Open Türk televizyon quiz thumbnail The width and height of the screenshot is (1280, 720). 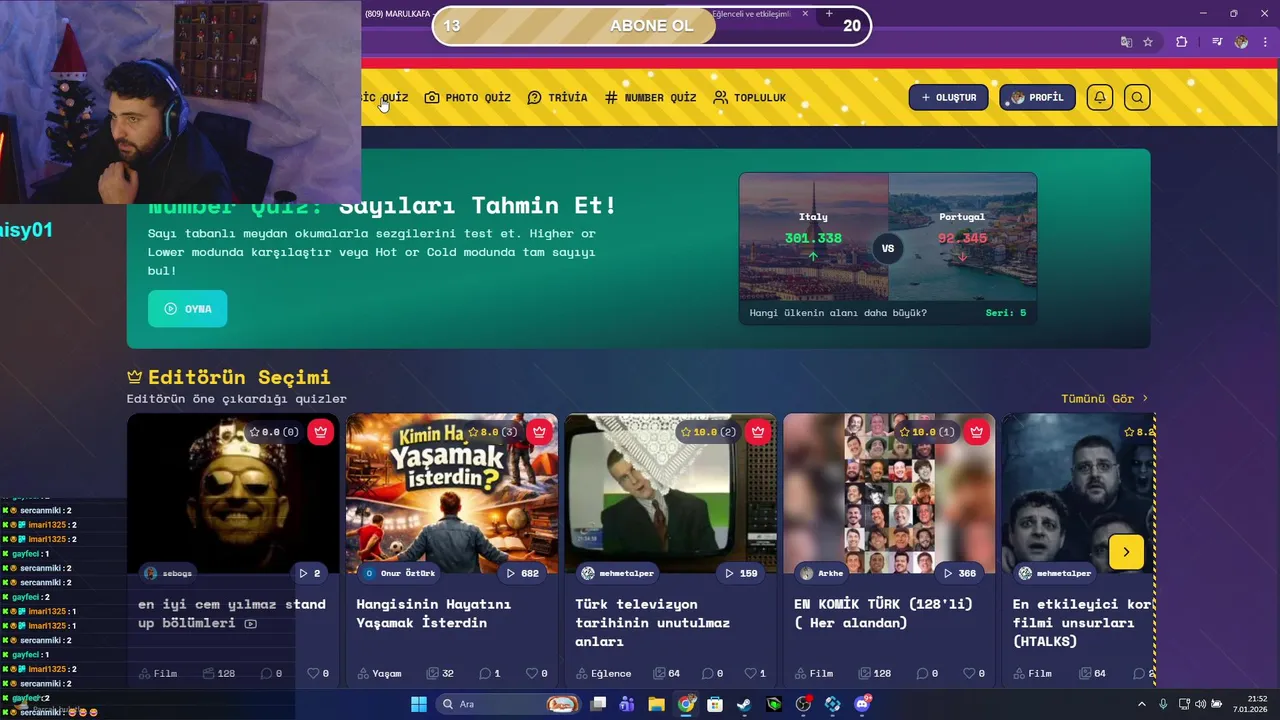670,494
